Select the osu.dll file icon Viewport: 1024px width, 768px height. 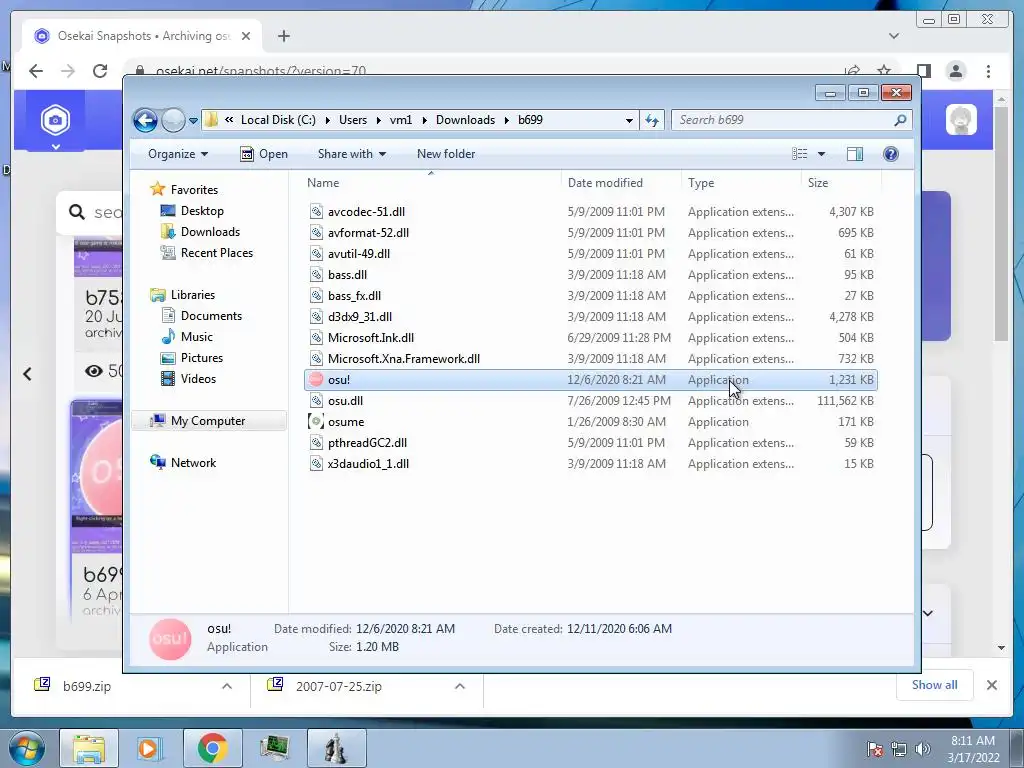click(x=316, y=401)
